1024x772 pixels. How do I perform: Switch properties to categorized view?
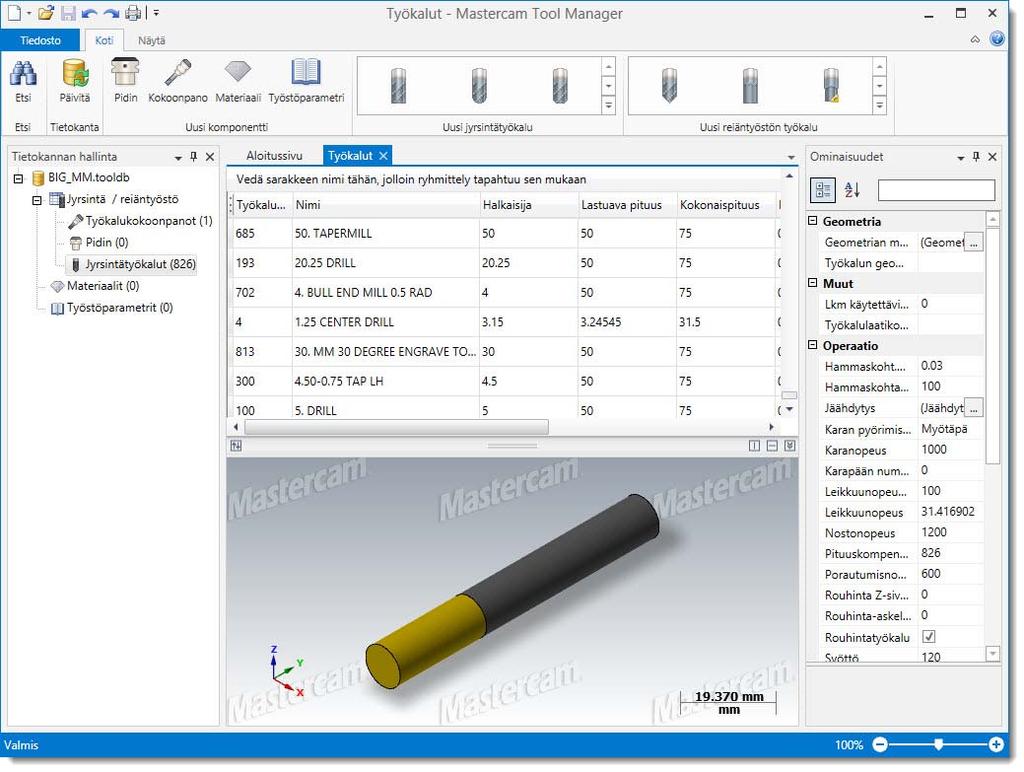point(823,190)
